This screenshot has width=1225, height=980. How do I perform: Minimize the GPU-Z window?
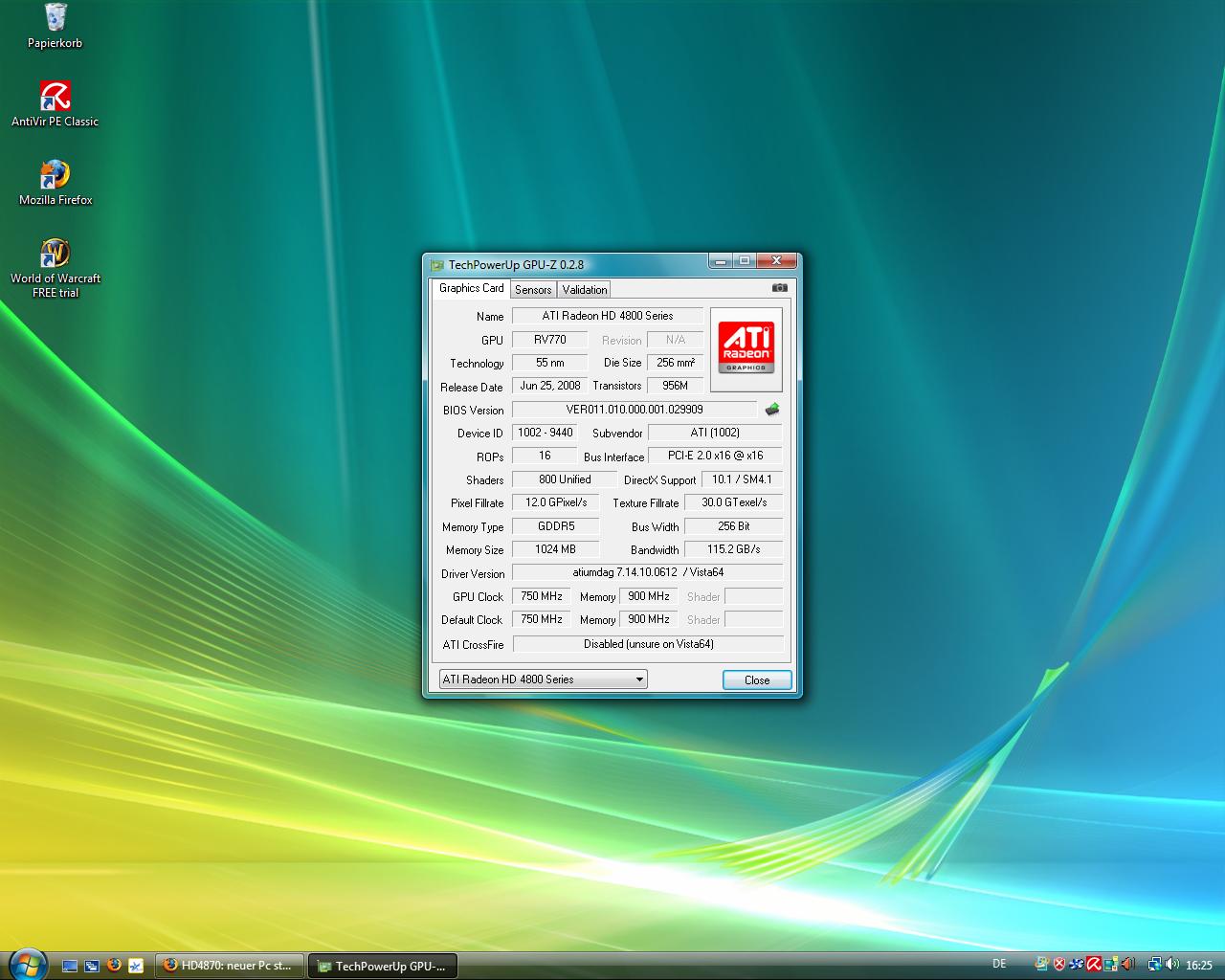[x=723, y=260]
